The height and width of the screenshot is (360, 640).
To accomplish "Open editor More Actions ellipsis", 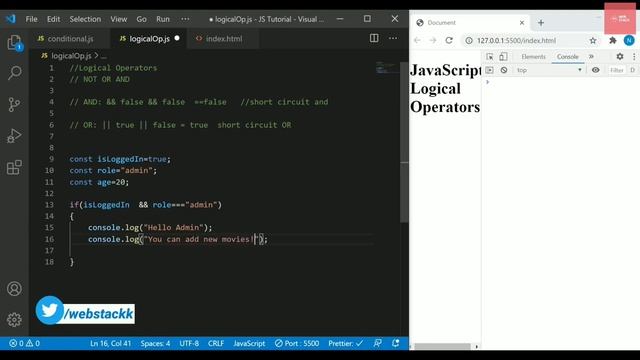I will pos(393,38).
